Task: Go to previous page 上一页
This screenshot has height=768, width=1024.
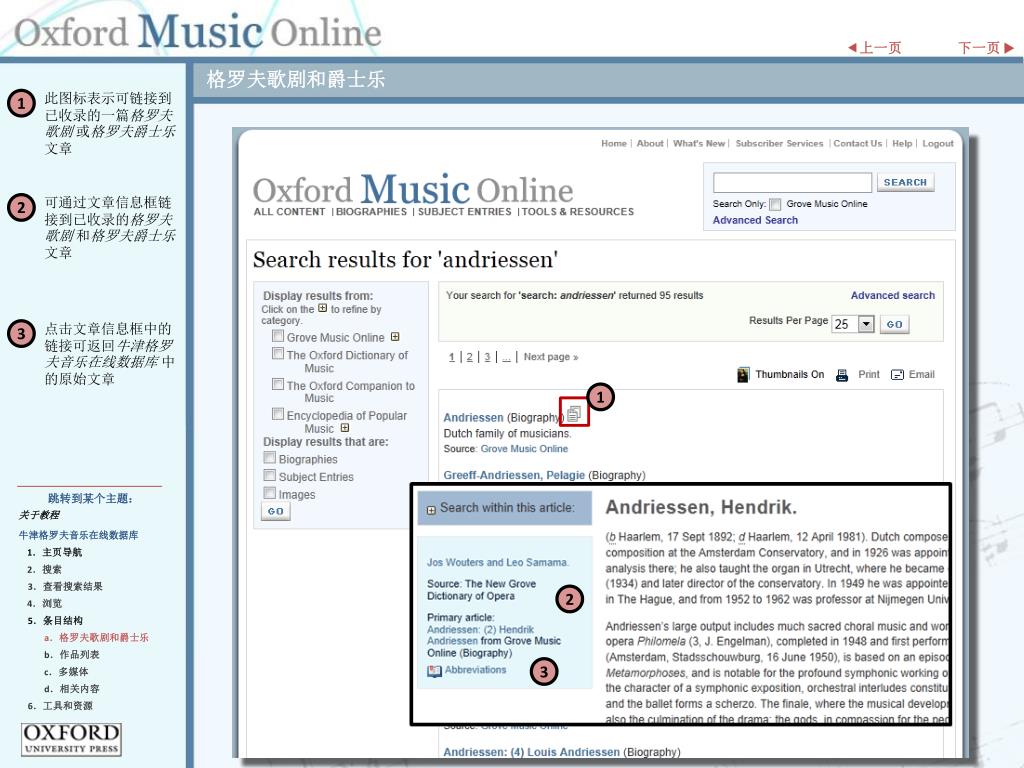Action: point(874,48)
